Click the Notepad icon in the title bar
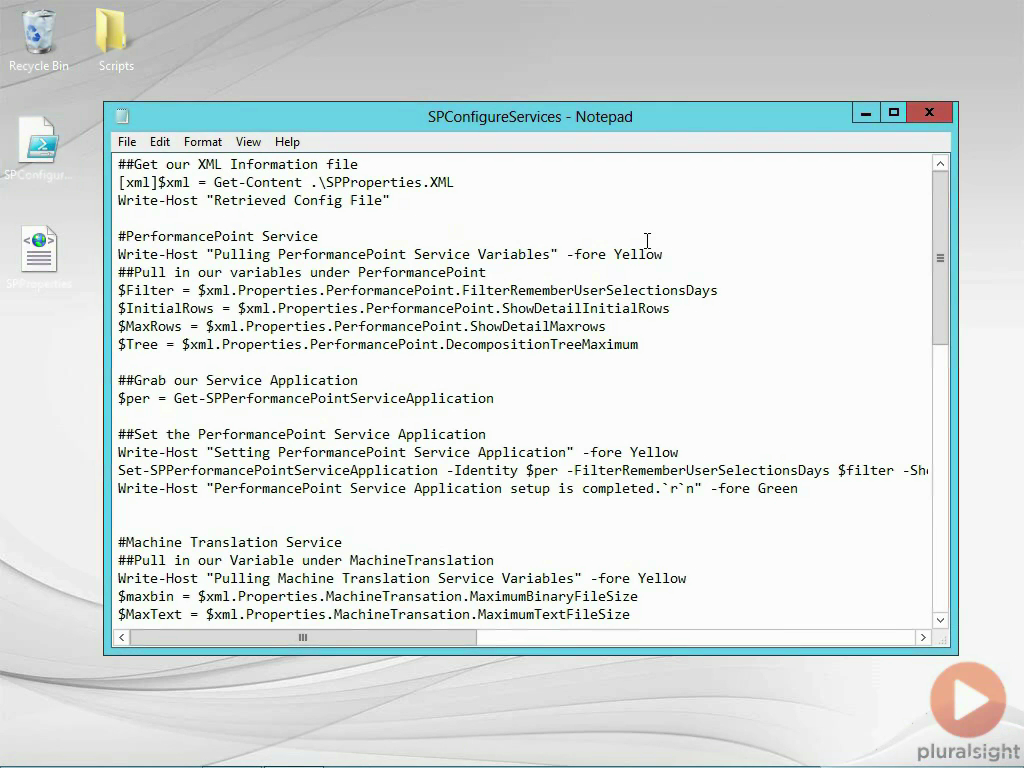This screenshot has height=768, width=1024. 122,116
